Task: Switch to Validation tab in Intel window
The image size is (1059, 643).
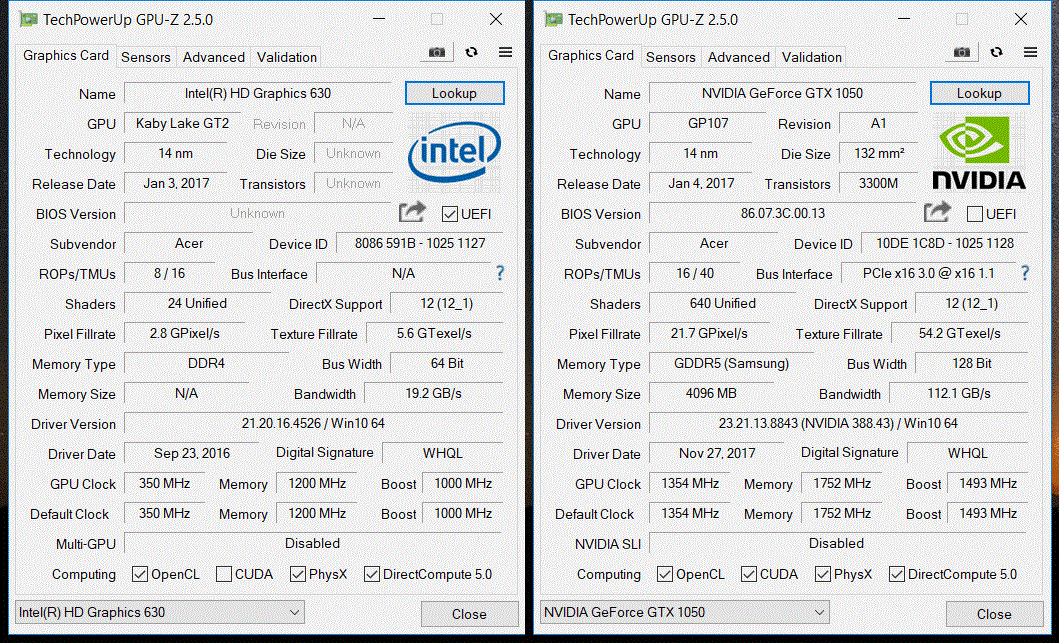Action: click(x=286, y=57)
